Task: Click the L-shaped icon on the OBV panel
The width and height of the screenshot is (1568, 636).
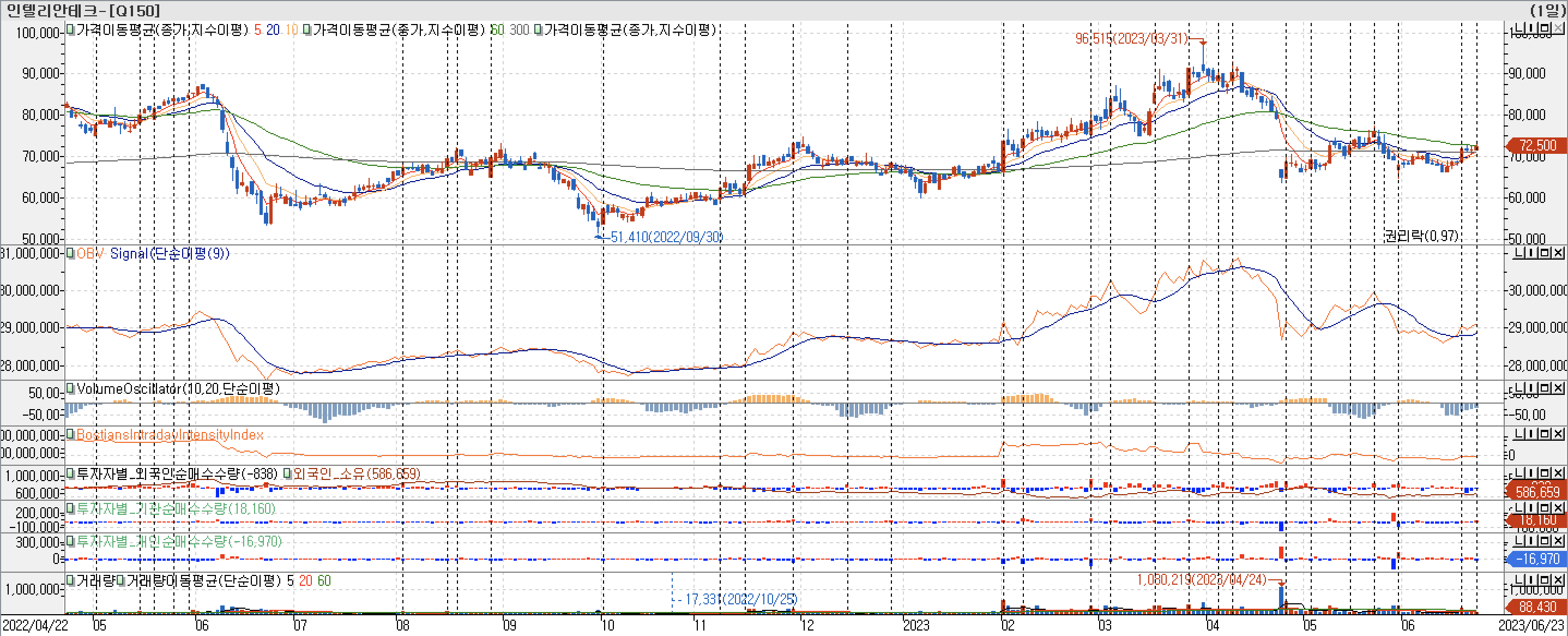Action: tap(1519, 253)
